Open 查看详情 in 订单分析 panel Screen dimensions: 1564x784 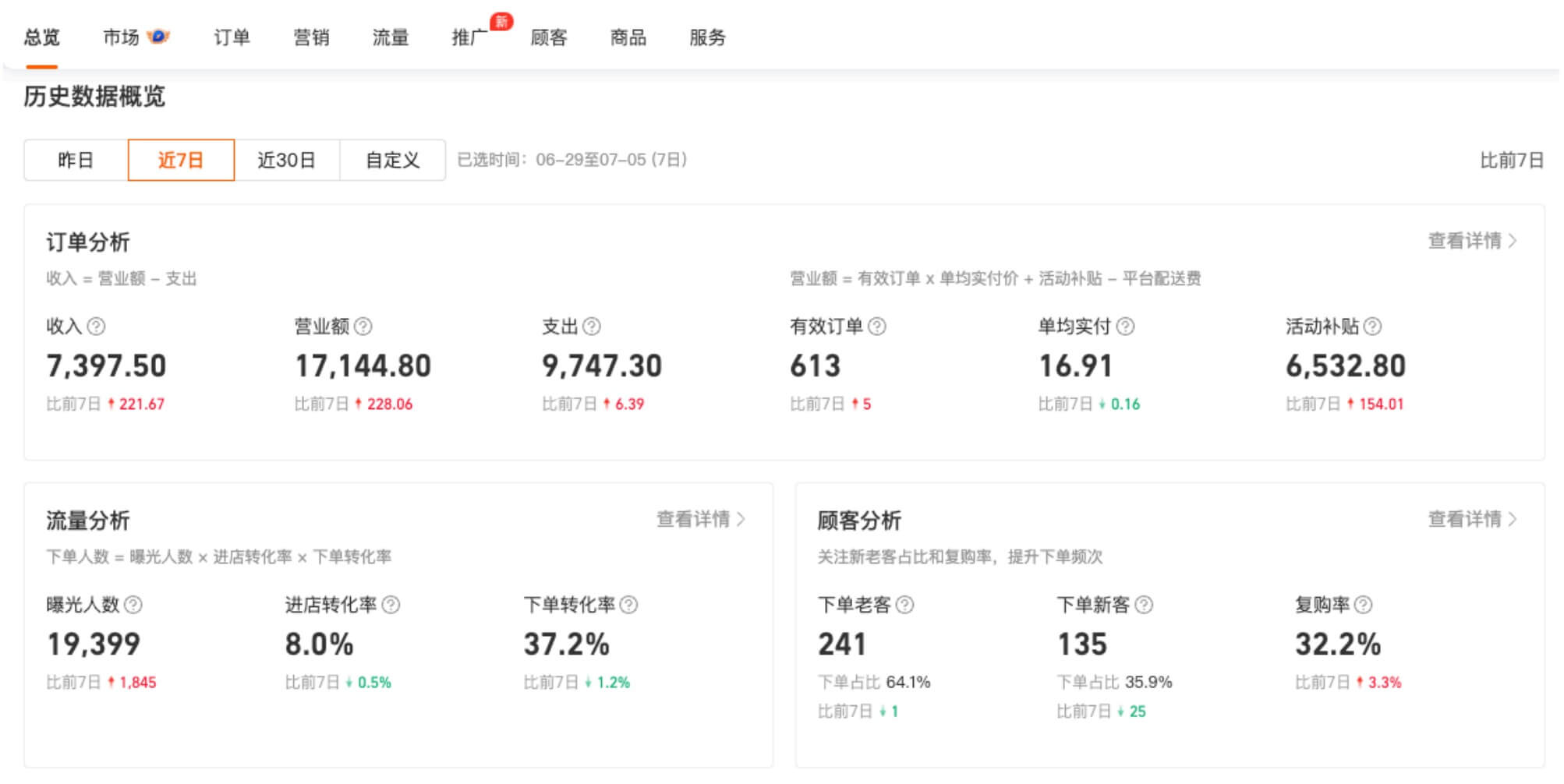(x=1472, y=241)
